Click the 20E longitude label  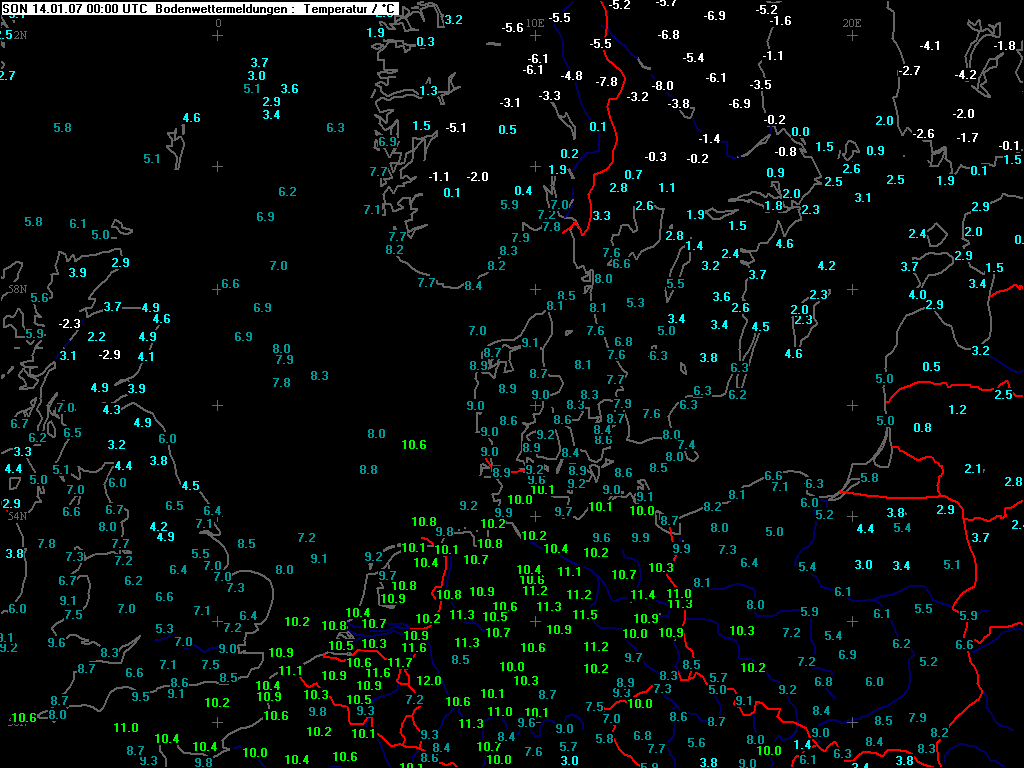click(851, 21)
